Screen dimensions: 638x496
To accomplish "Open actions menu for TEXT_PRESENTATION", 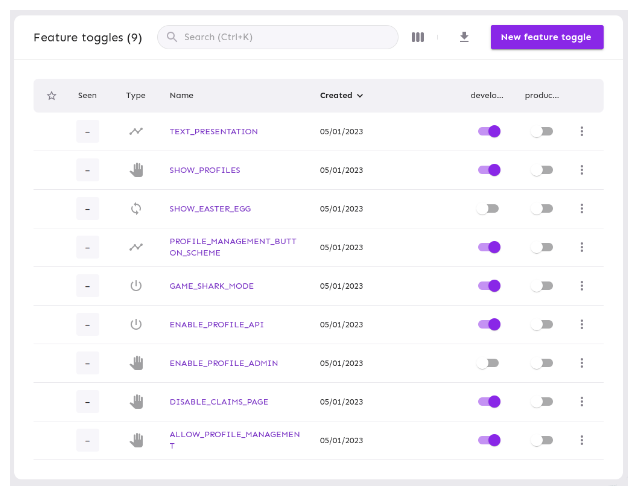I will point(582,131).
